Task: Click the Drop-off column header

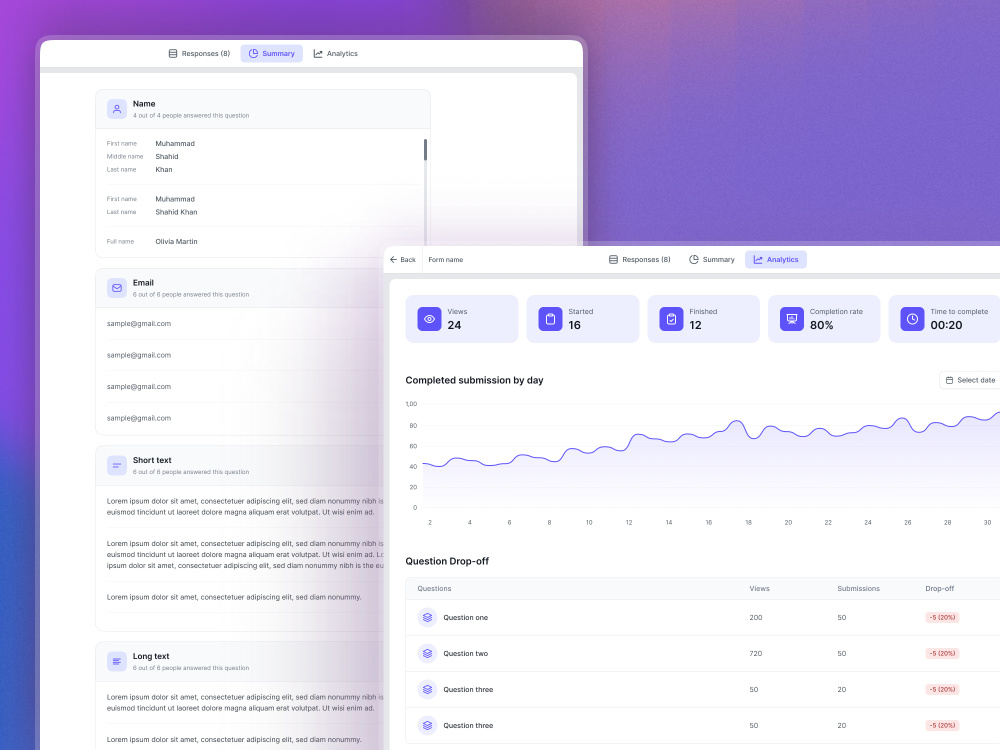Action: pos(939,589)
